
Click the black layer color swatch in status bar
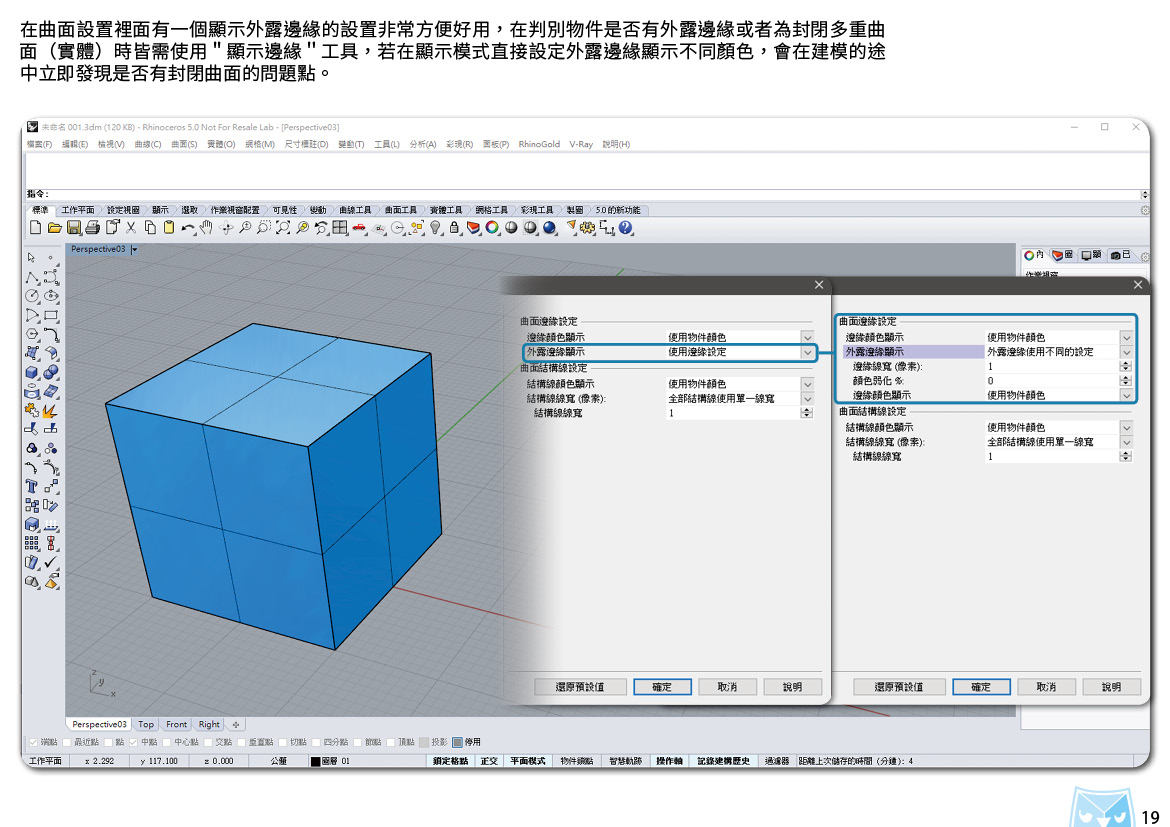point(316,762)
